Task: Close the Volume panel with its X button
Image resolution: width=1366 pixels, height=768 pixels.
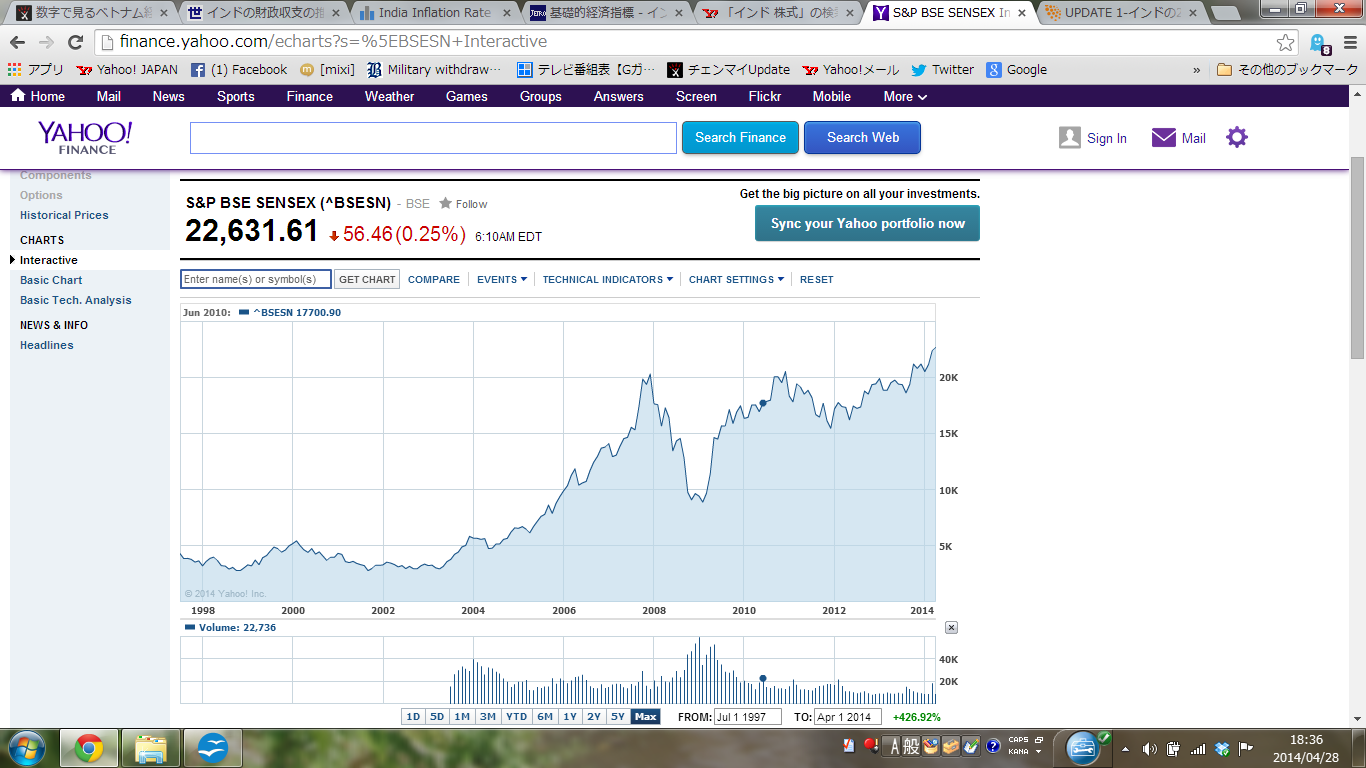Action: point(951,628)
